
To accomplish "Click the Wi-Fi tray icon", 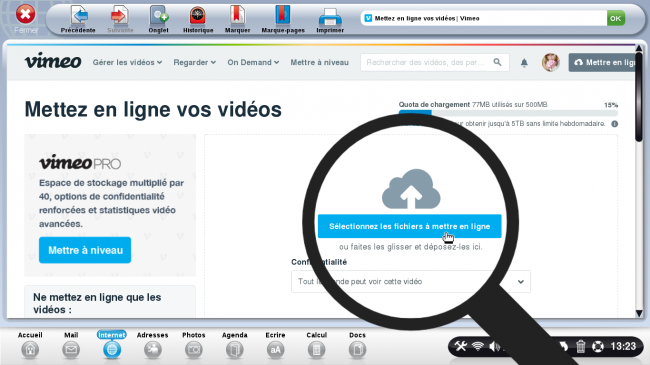I will pos(478,346).
